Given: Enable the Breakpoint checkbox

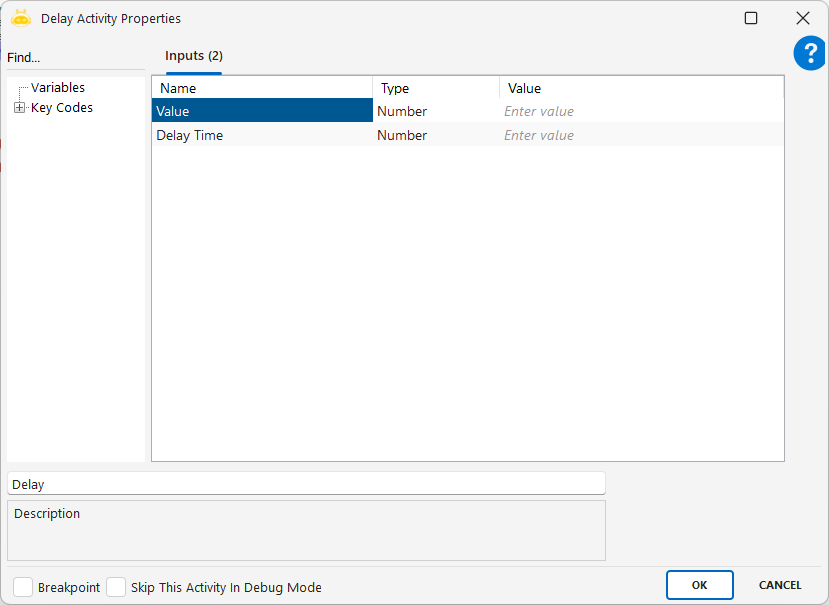Looking at the screenshot, I should click(x=23, y=587).
